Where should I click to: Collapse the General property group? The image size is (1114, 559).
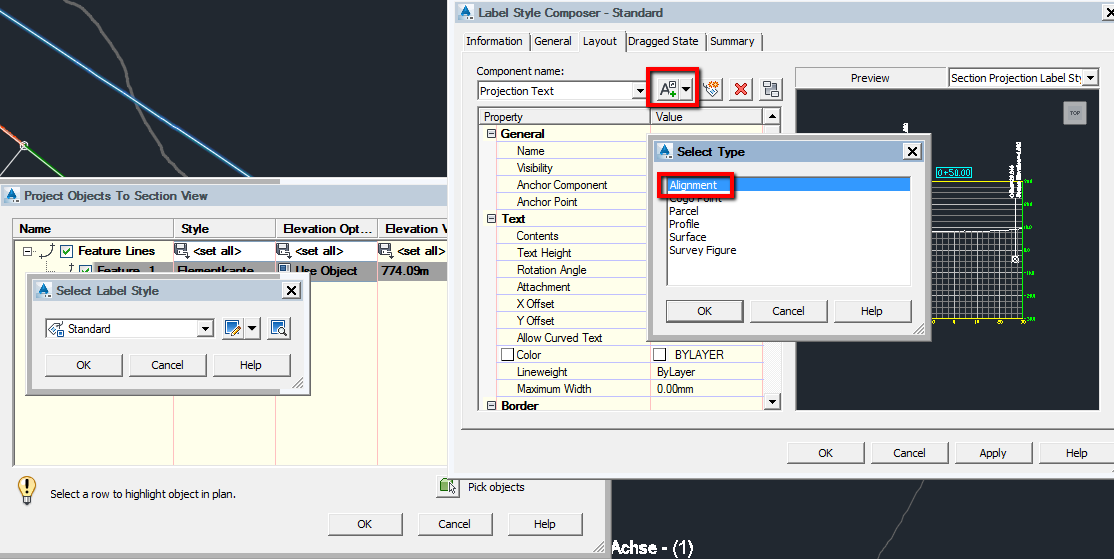point(491,134)
